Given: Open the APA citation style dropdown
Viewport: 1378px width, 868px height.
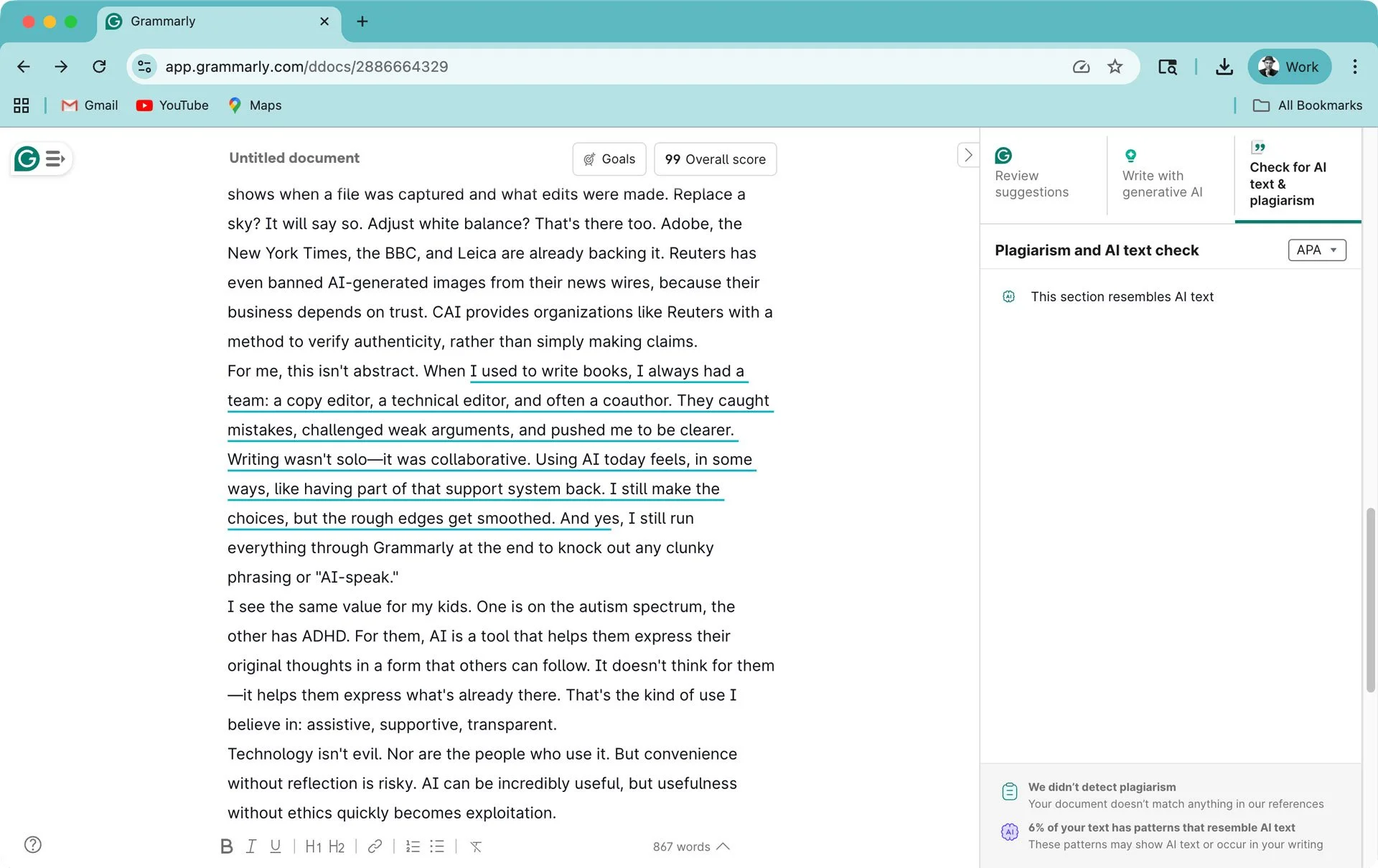Looking at the screenshot, I should coord(1316,250).
